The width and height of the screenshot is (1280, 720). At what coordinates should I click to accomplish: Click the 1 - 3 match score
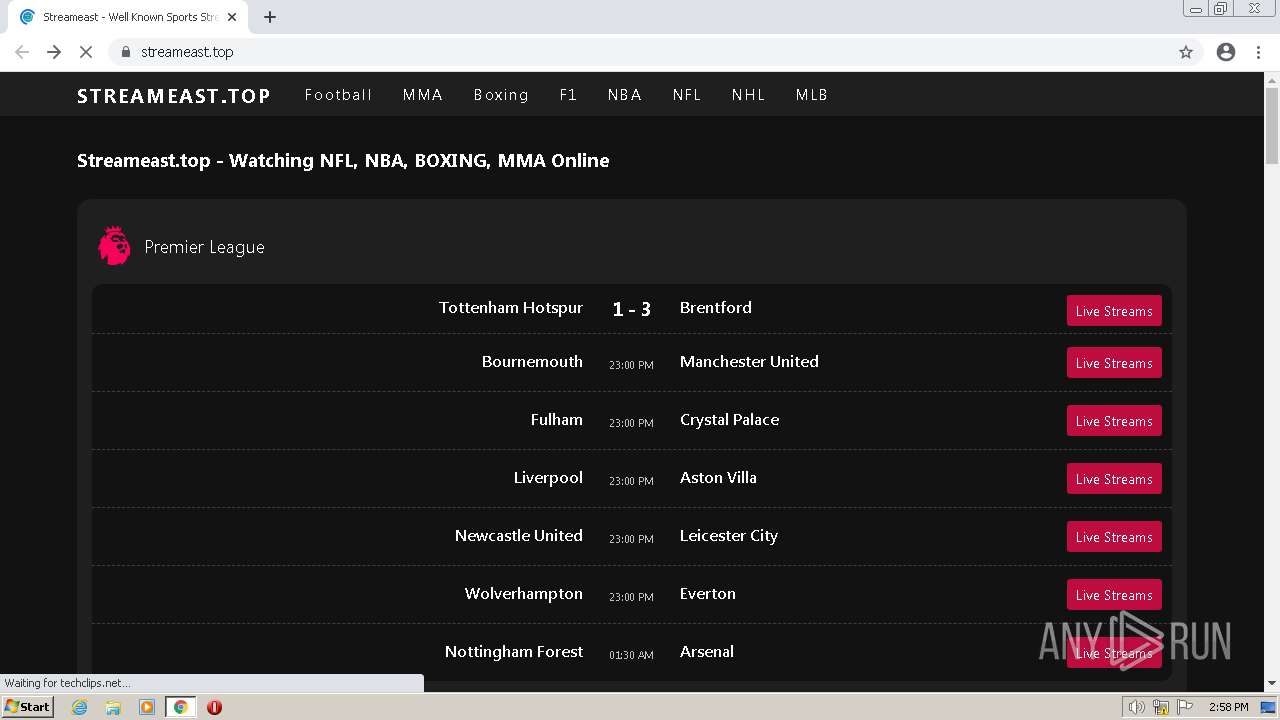[x=632, y=310]
